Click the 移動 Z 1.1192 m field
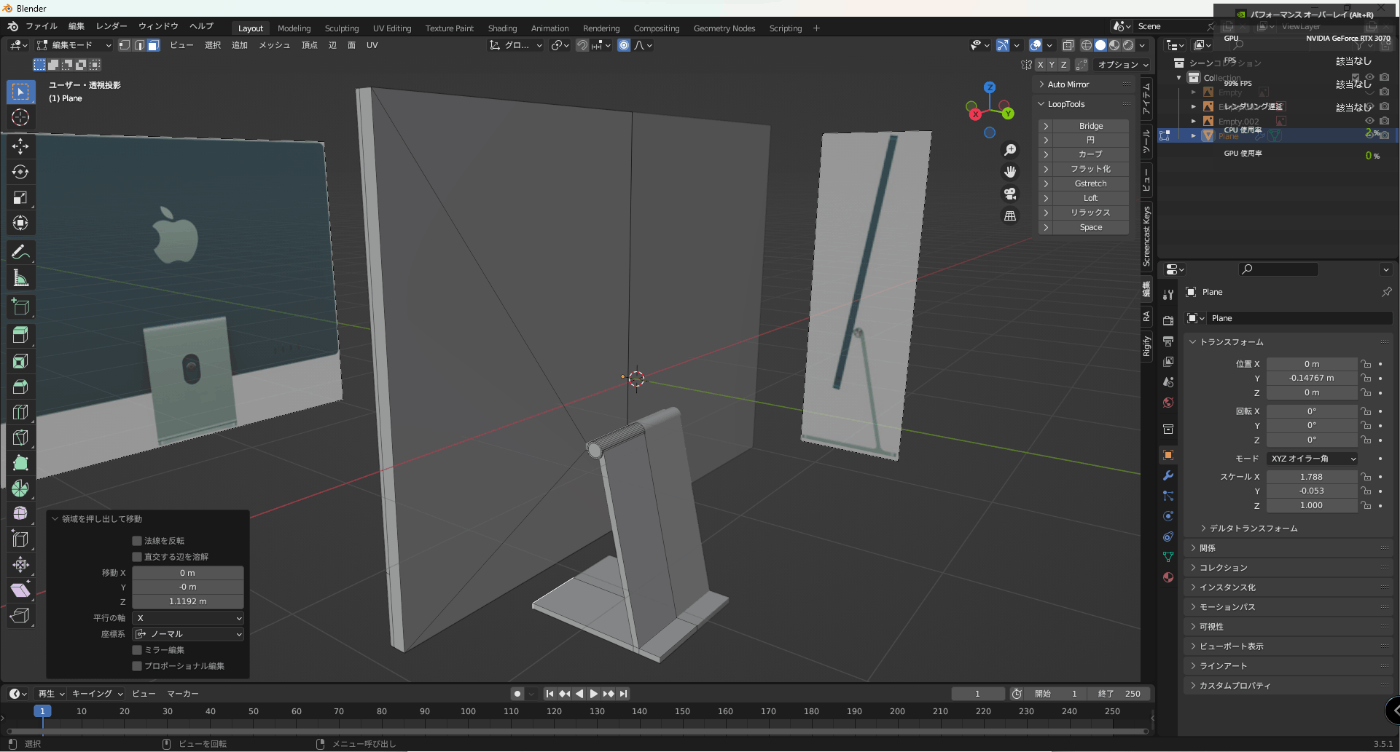 tap(188, 602)
